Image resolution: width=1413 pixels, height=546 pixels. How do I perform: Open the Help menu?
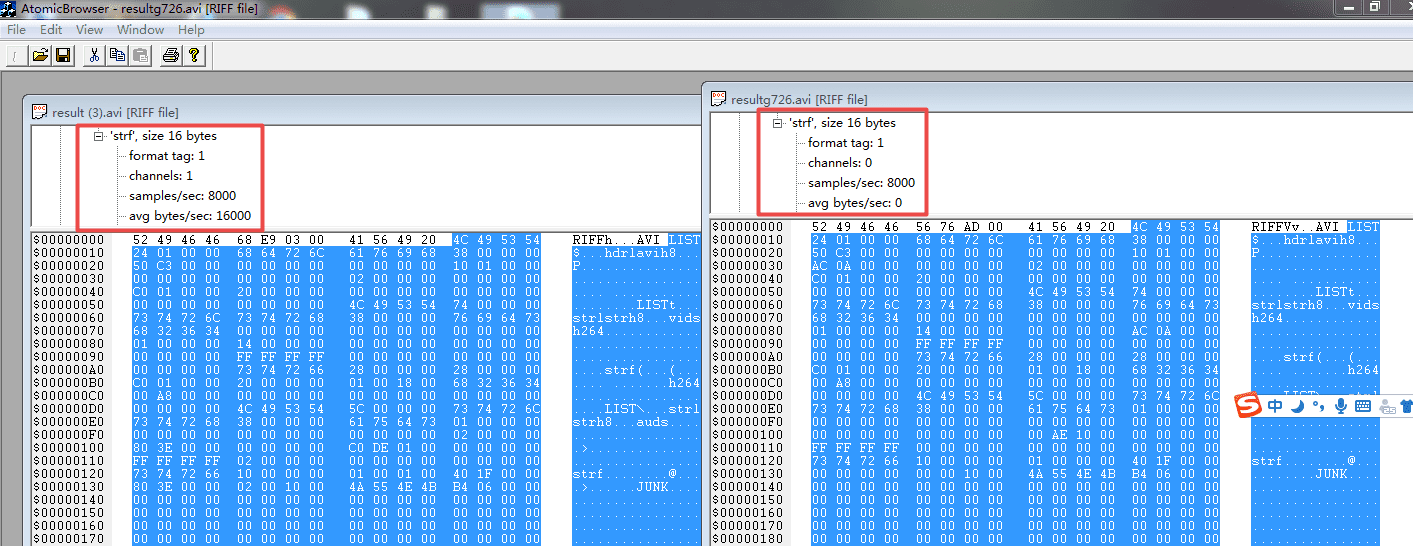[x=191, y=30]
